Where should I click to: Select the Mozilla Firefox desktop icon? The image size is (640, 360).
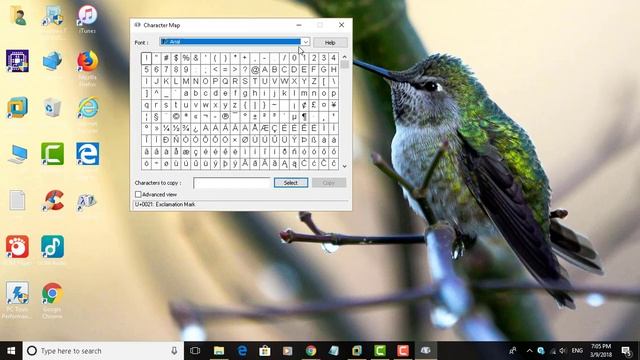(87, 67)
